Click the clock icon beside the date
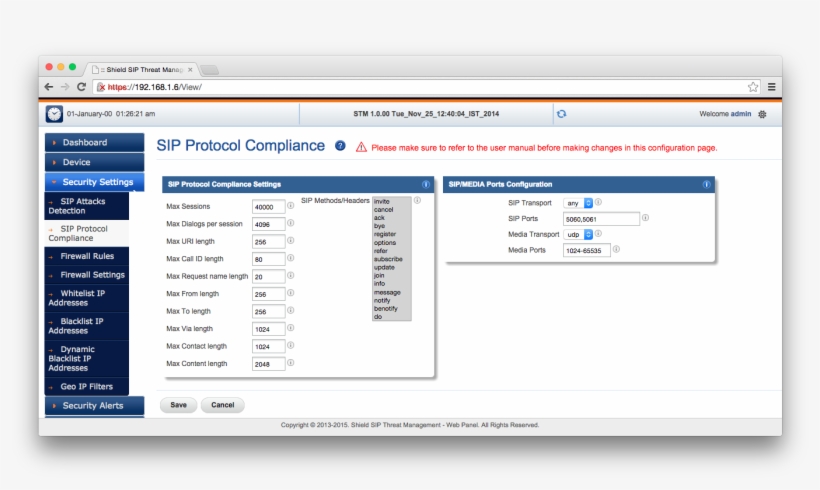The height and width of the screenshot is (490, 820). [x=54, y=114]
